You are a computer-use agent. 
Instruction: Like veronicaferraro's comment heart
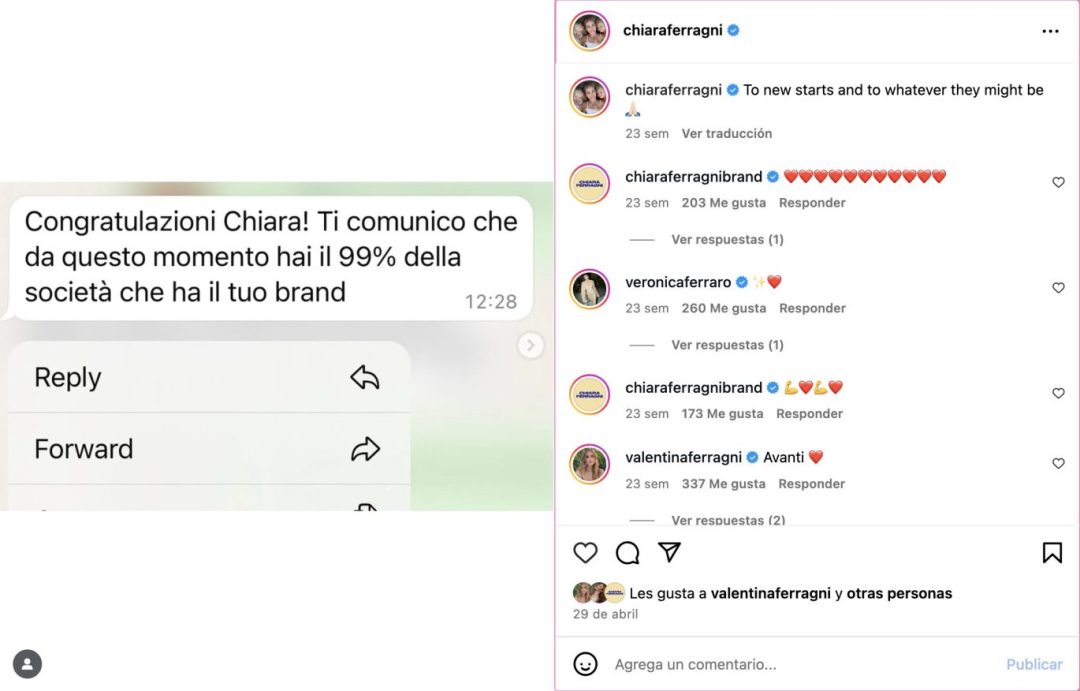[x=1059, y=288]
